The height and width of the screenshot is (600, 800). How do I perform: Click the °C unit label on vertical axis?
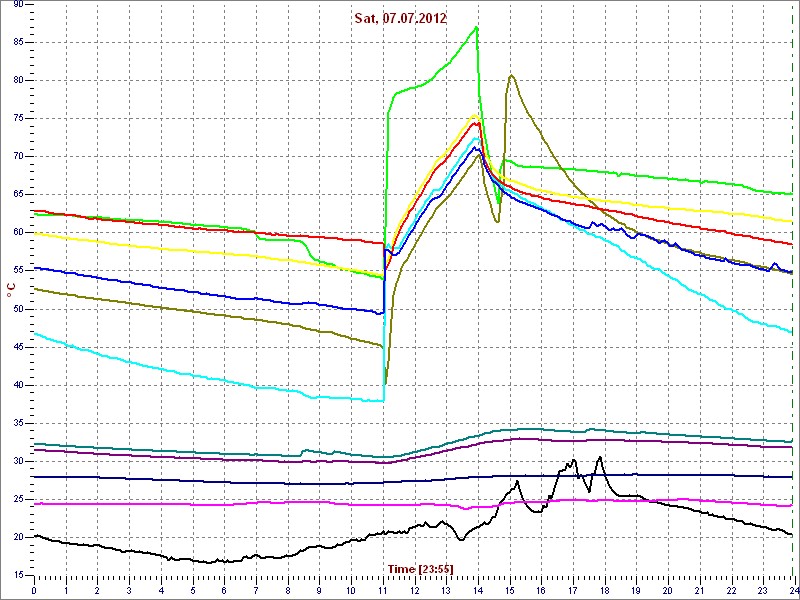click(x=11, y=291)
